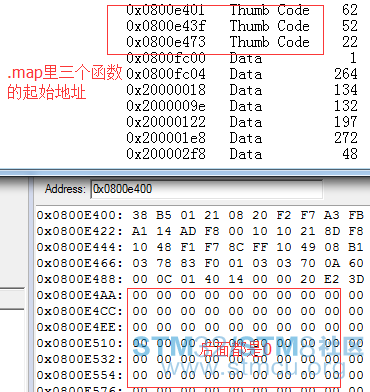Screen dimensions: 370x392
Task: Select map address 0x0800fc00
Action: coord(166,58)
